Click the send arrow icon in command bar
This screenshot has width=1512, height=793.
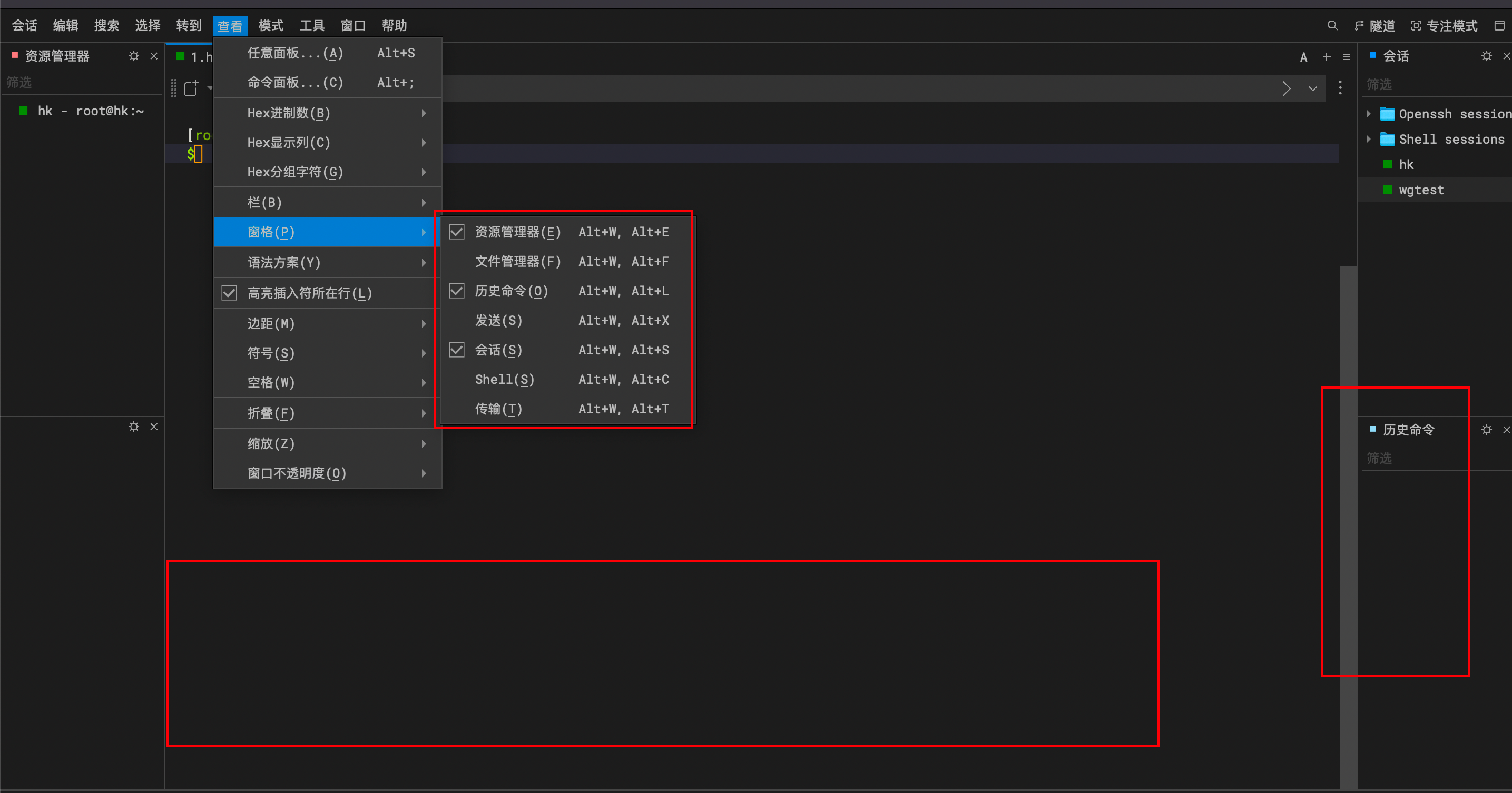(1287, 88)
